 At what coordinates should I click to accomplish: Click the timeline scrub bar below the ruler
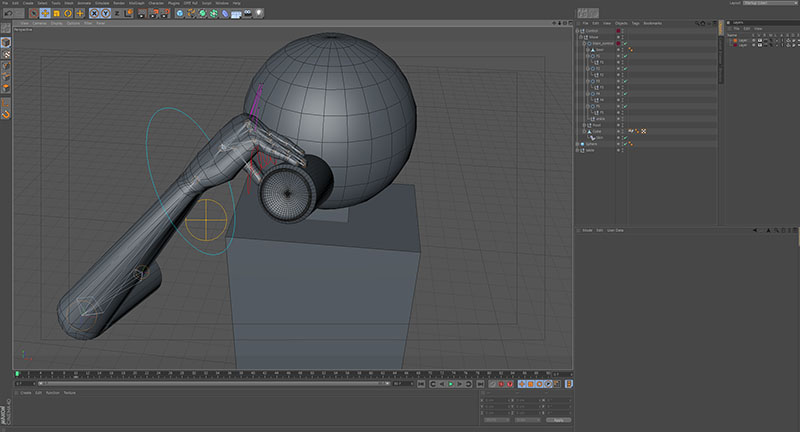[x=214, y=384]
